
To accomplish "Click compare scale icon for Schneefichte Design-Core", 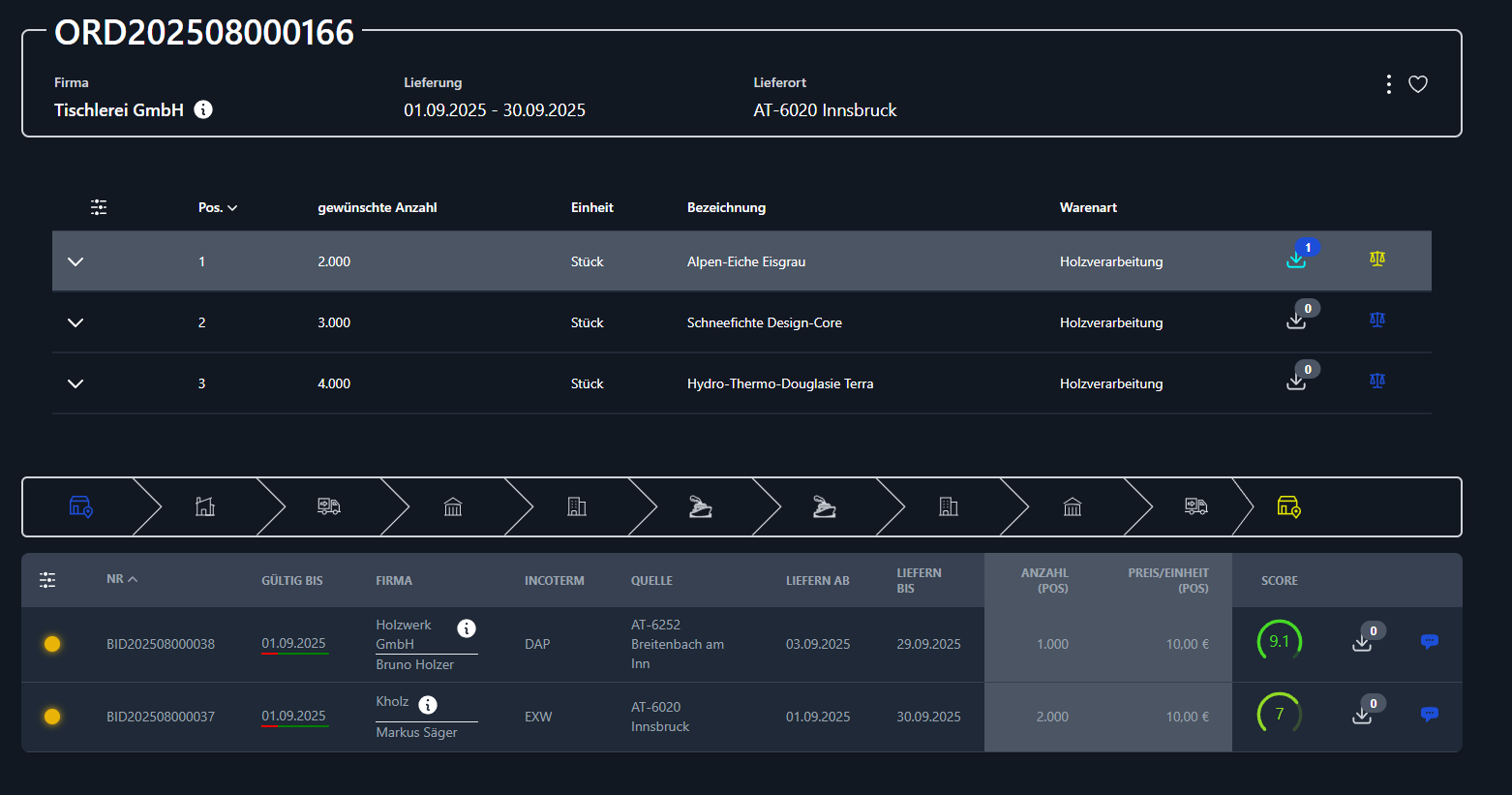I will [x=1376, y=320].
